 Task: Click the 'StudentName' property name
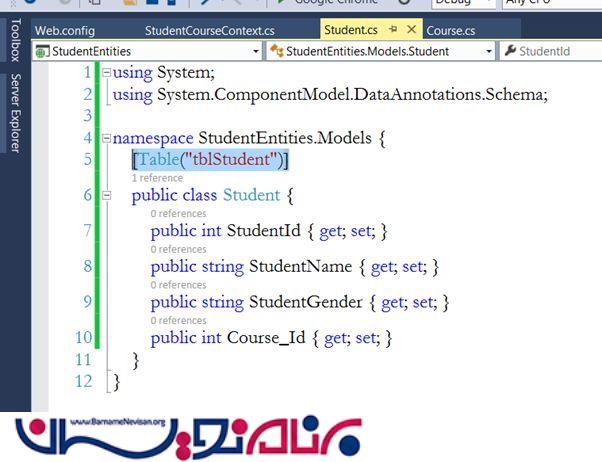[300, 267]
